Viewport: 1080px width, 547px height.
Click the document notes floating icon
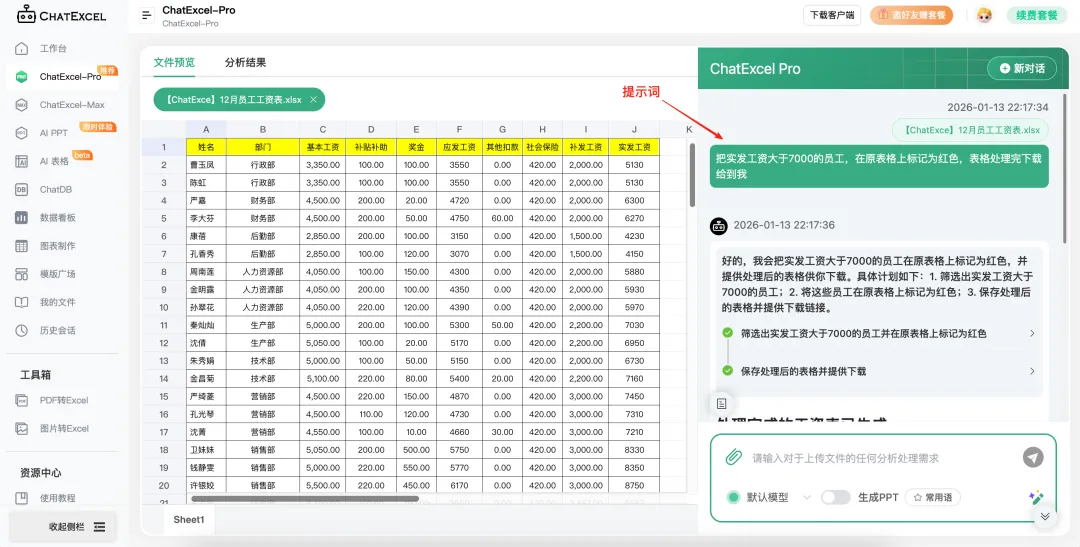[720, 403]
